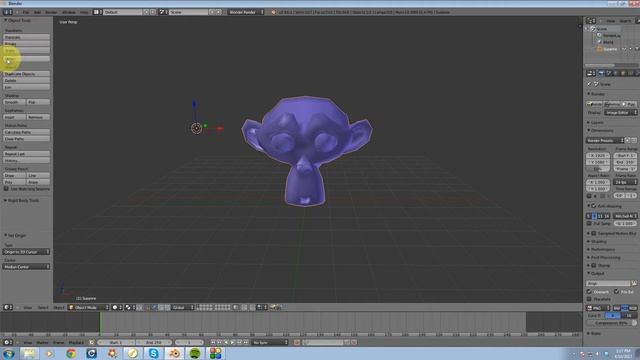640x360 pixels.
Task: Toggle the Overwrite checkbox
Action: click(589, 292)
